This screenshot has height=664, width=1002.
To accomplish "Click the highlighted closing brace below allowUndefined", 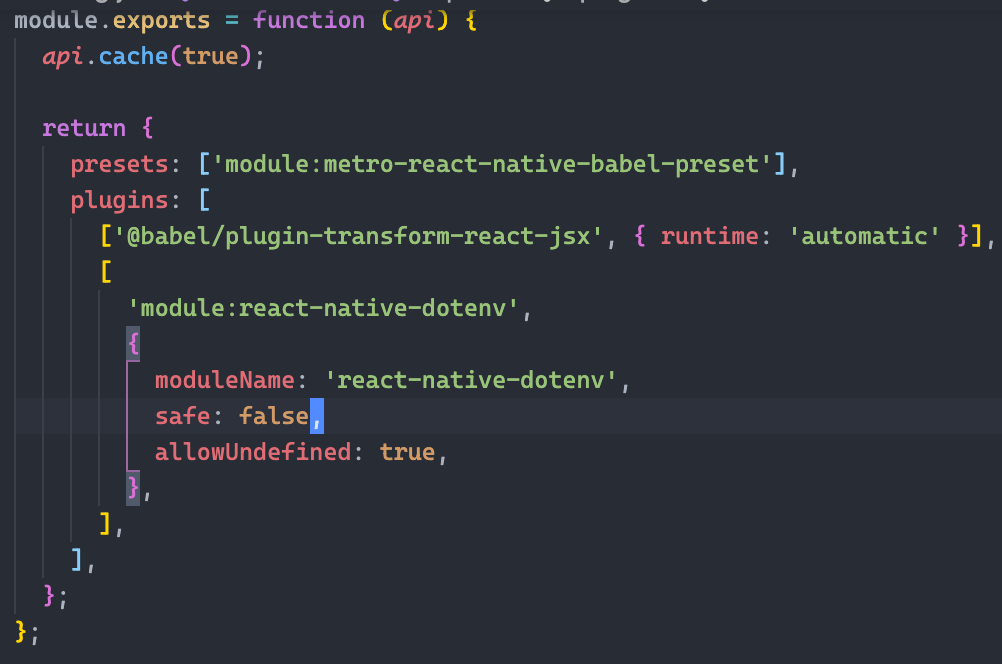I will pyautogui.click(x=132, y=488).
